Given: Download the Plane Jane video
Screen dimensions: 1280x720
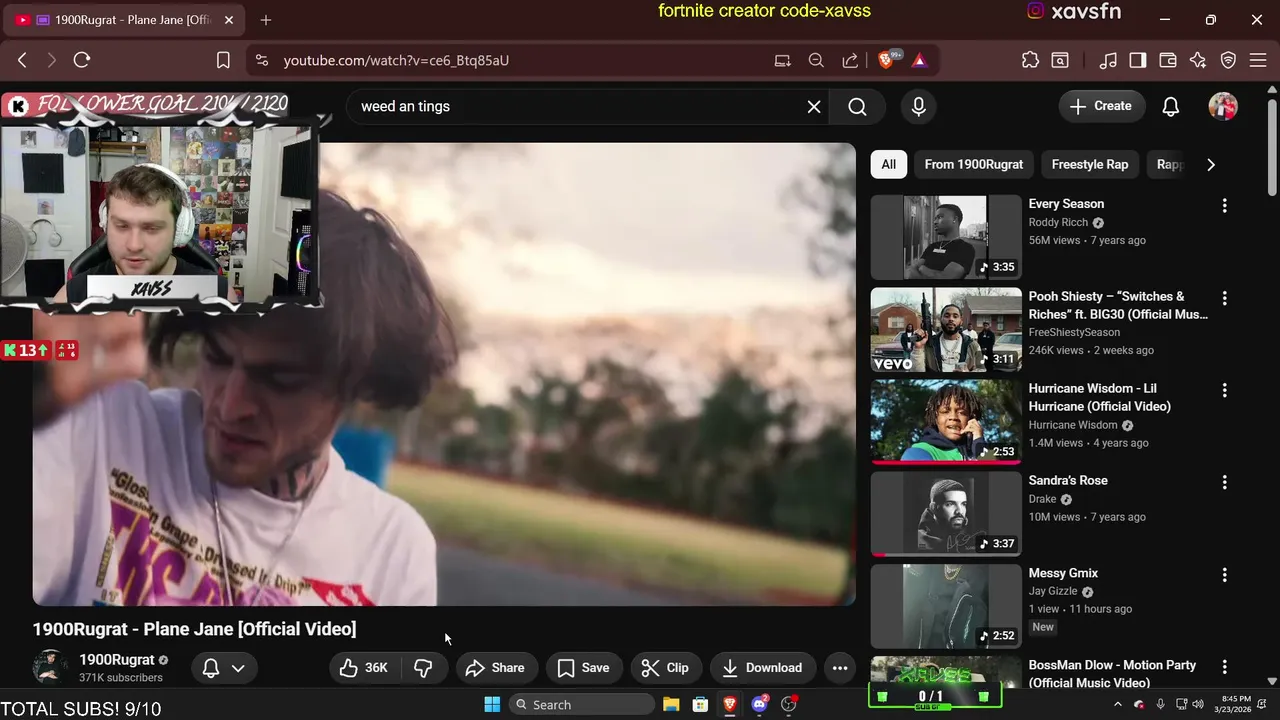Looking at the screenshot, I should pos(763,668).
